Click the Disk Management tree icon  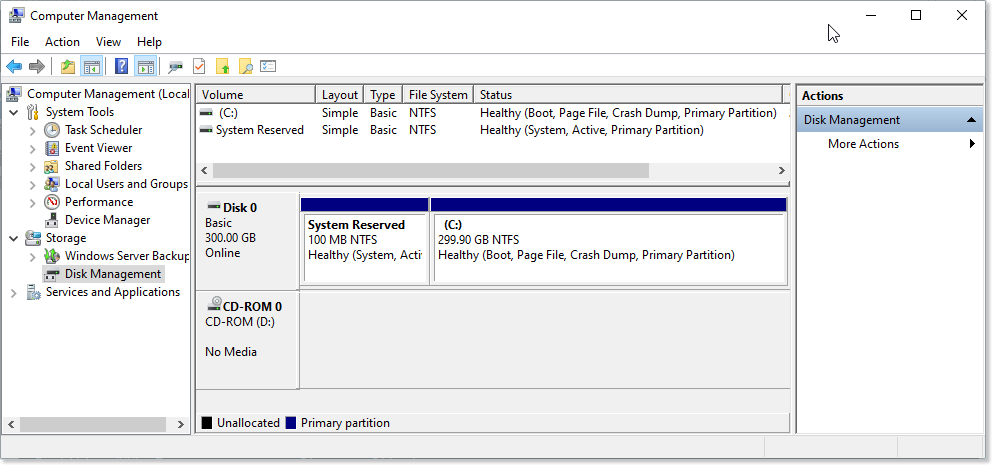pos(52,275)
